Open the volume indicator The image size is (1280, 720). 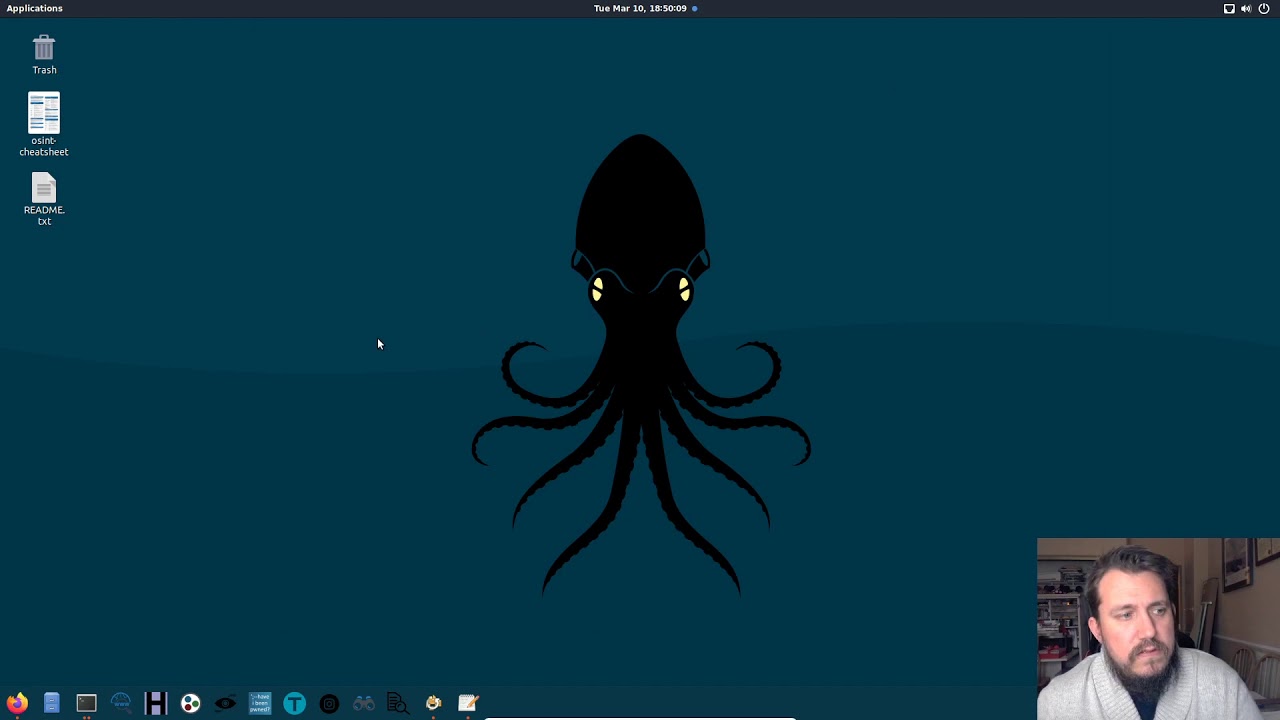coord(1246,8)
